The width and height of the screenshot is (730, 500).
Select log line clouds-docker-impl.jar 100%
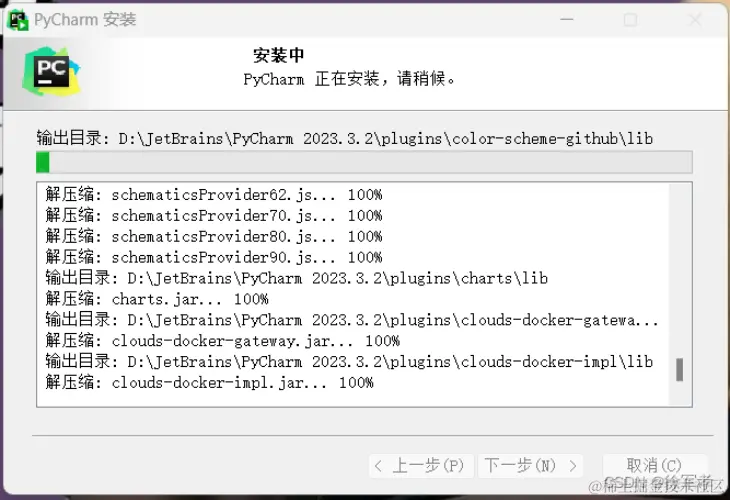point(210,383)
